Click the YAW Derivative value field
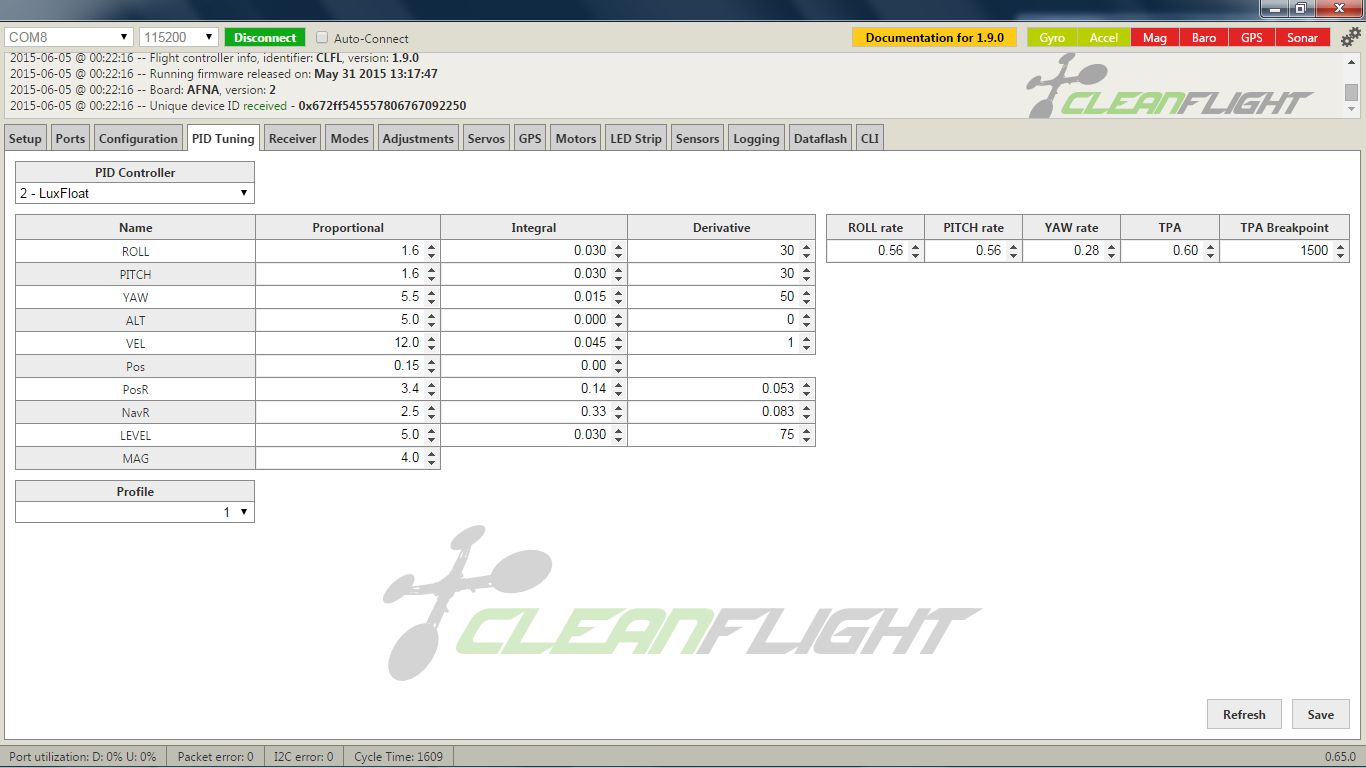 pos(721,297)
